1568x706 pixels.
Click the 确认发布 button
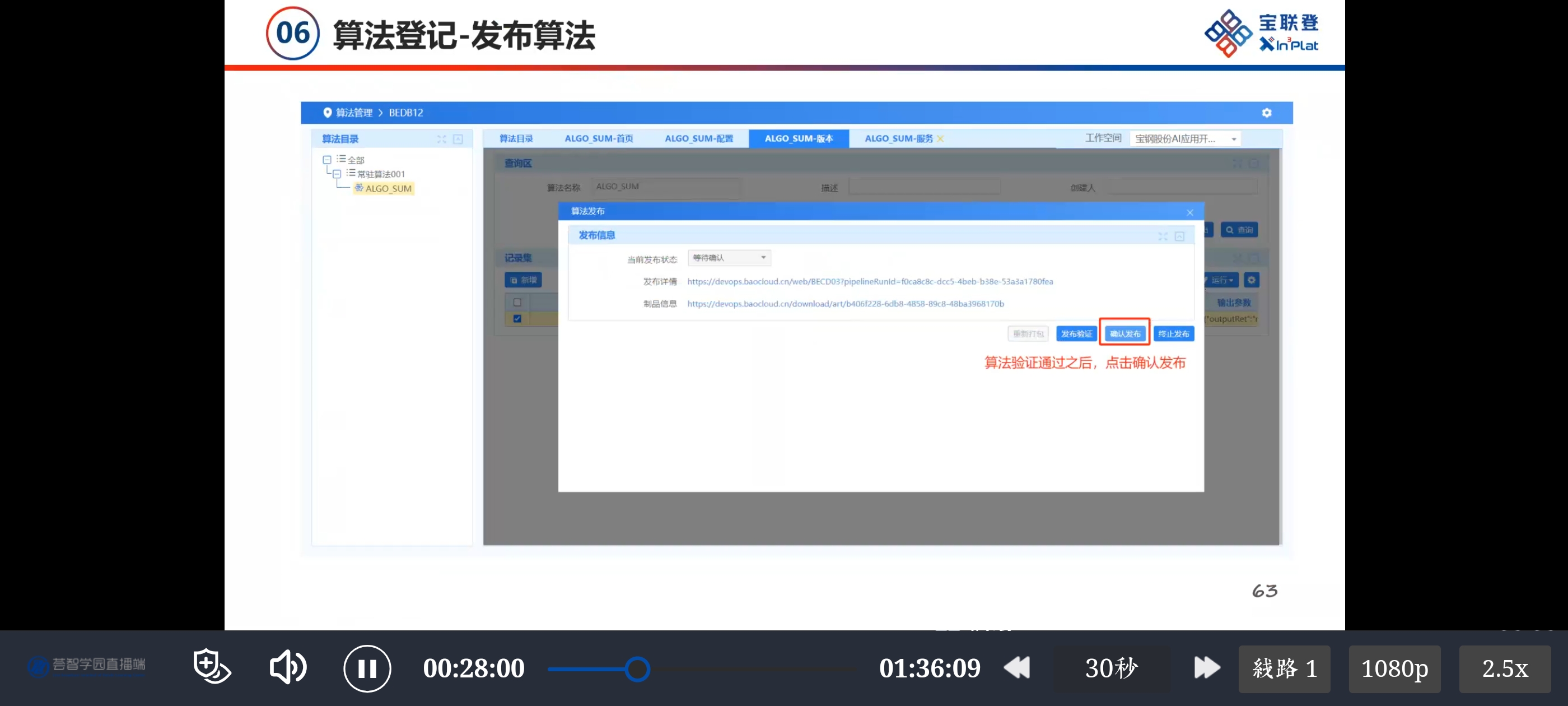click(x=1124, y=334)
